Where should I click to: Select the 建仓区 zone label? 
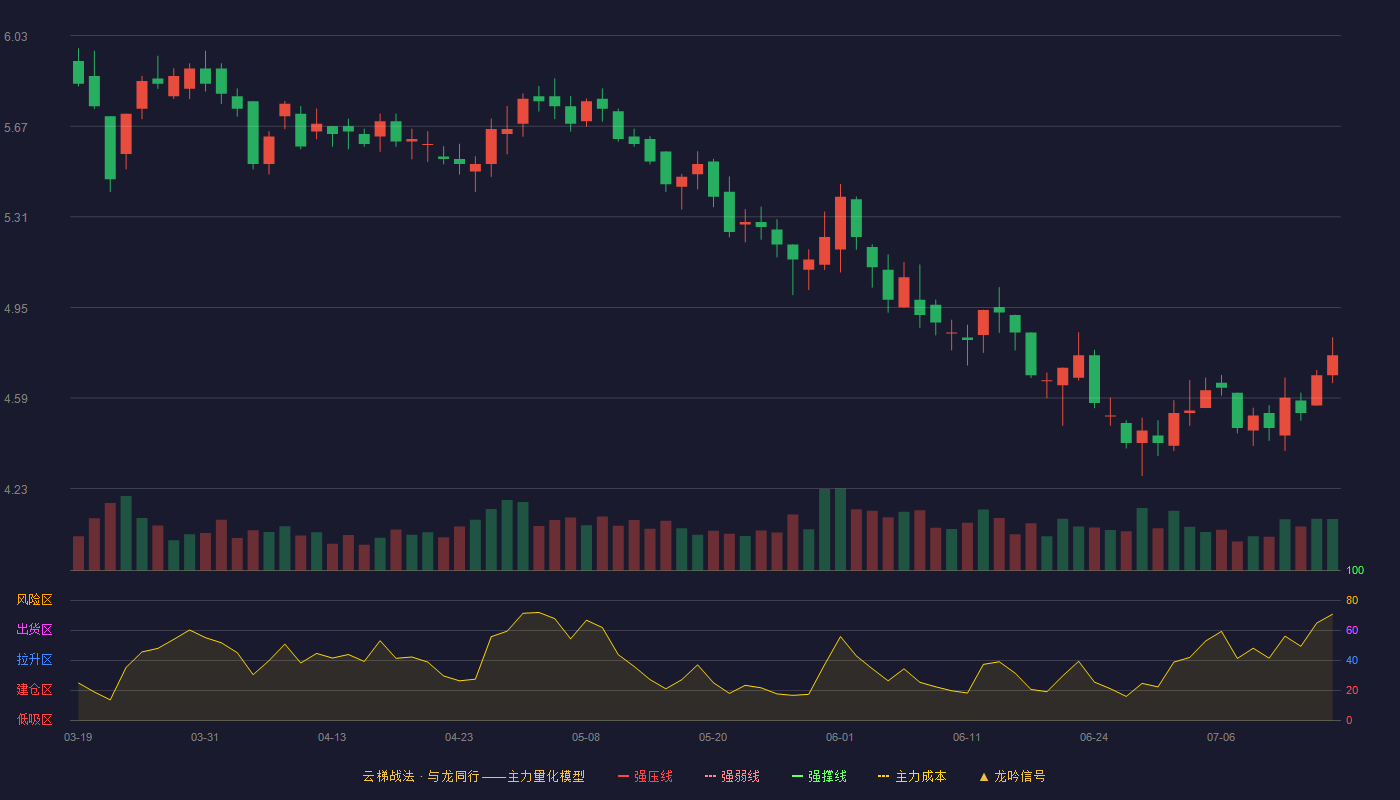point(35,690)
